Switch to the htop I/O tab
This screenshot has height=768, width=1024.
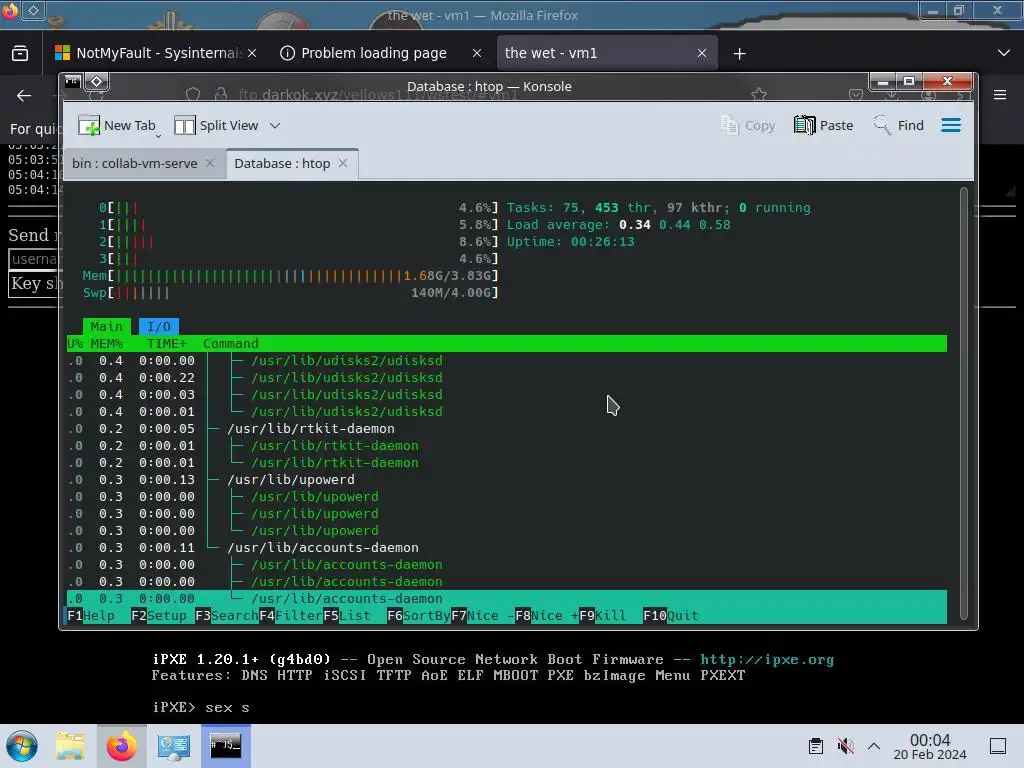[159, 327]
